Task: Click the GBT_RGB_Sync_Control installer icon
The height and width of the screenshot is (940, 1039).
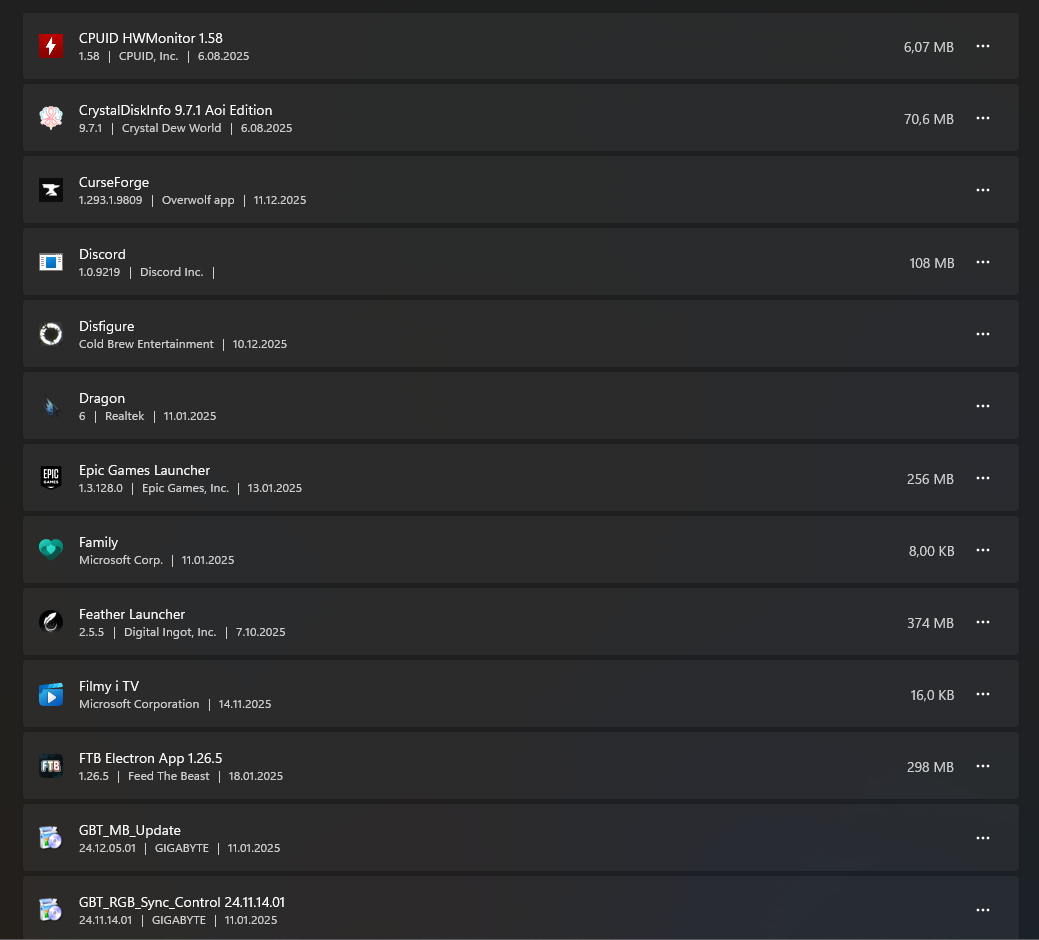Action: point(51,910)
